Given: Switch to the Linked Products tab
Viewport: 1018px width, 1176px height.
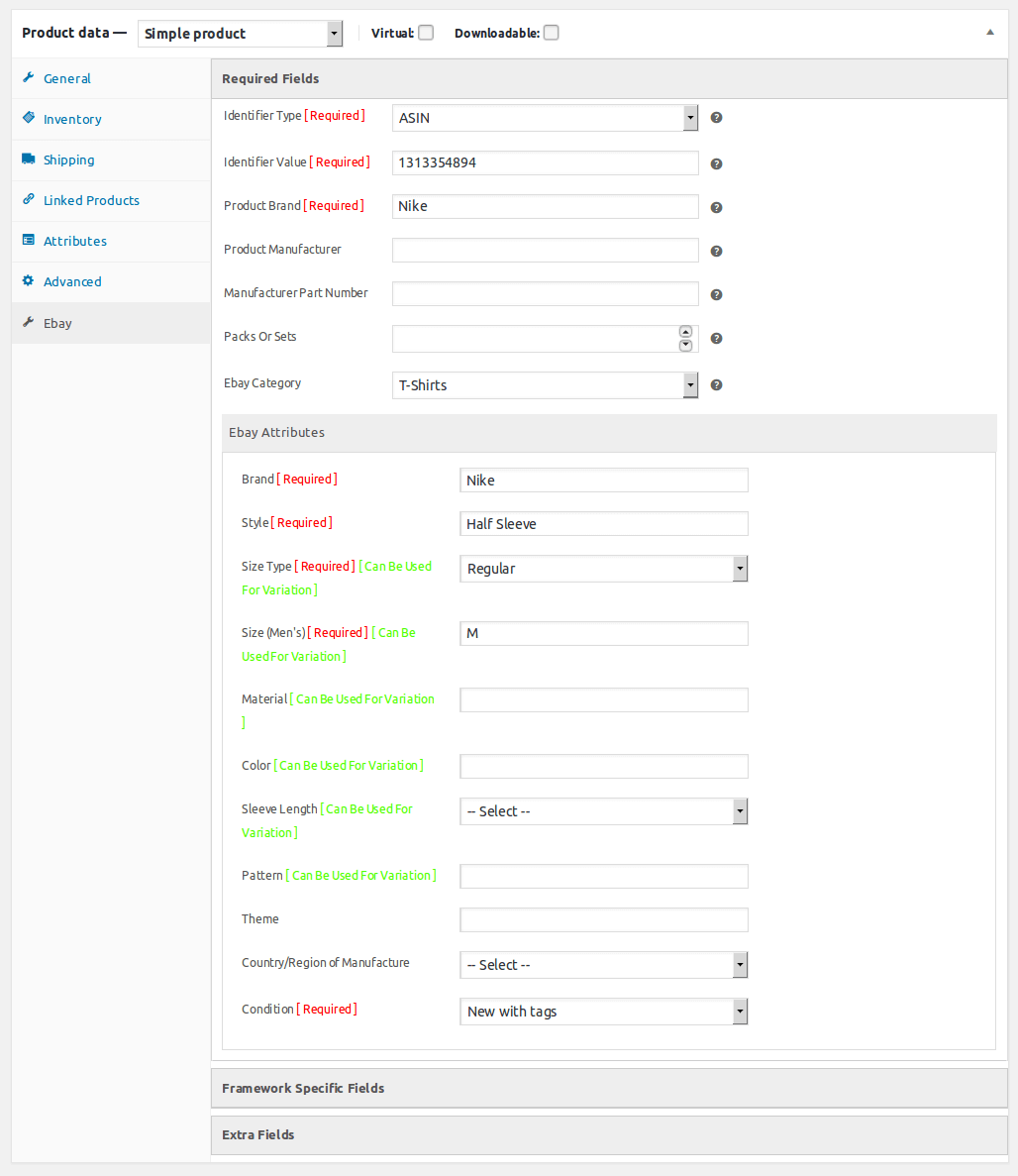Looking at the screenshot, I should click(91, 200).
